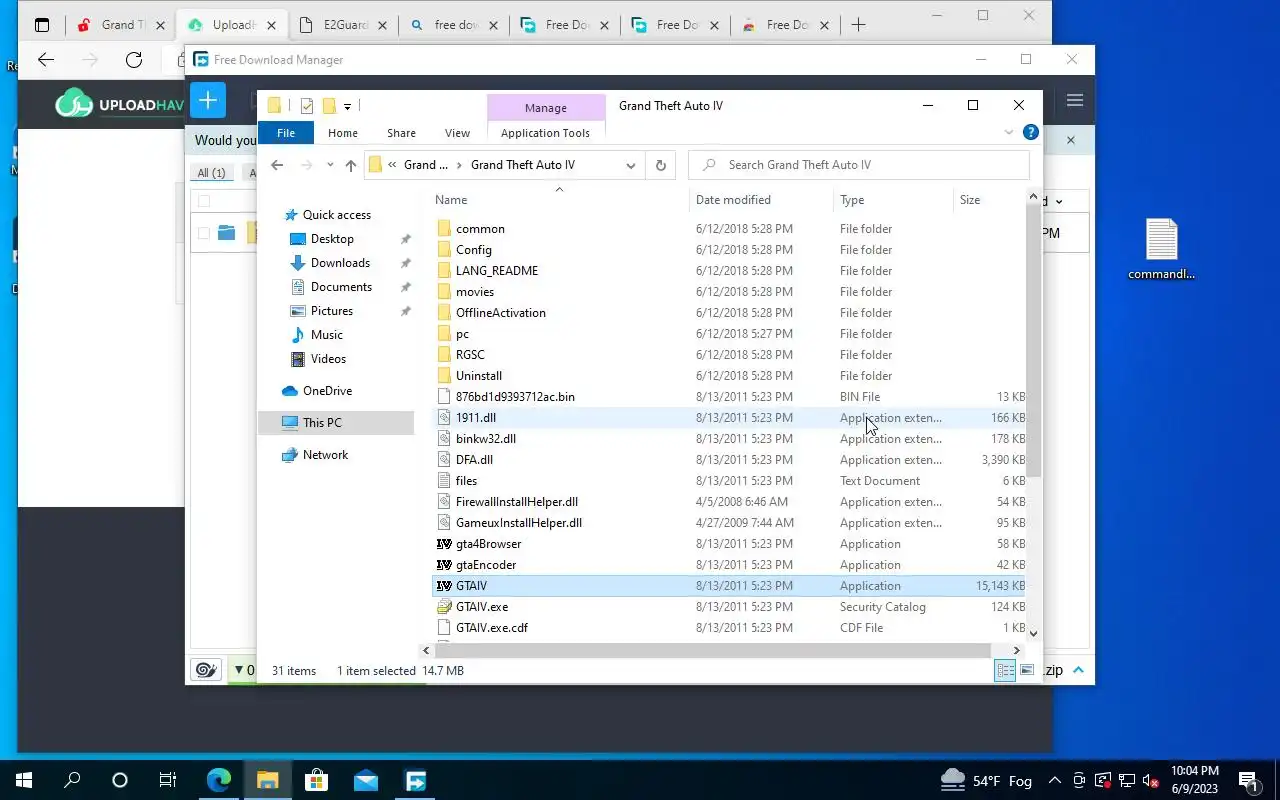Open the commandline text file on desktop
The width and height of the screenshot is (1280, 800).
[x=1161, y=250]
